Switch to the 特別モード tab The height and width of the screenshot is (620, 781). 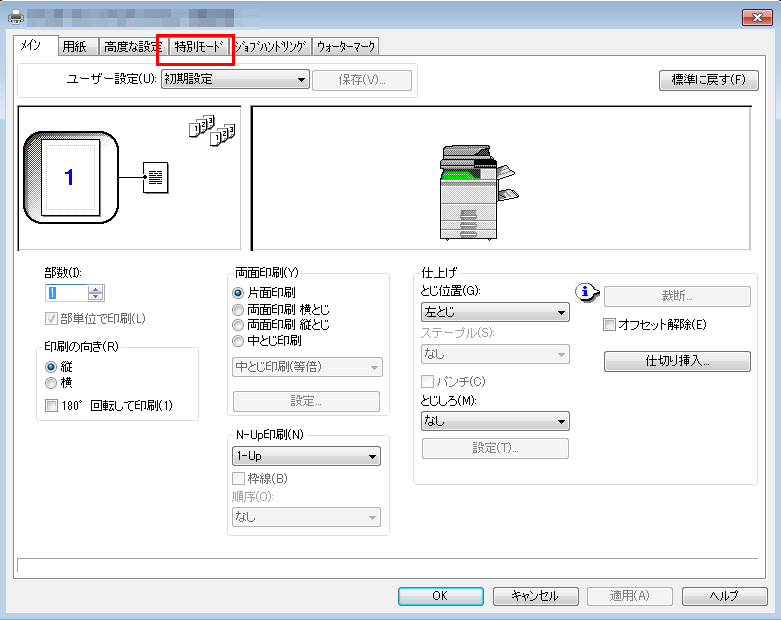[x=201, y=46]
